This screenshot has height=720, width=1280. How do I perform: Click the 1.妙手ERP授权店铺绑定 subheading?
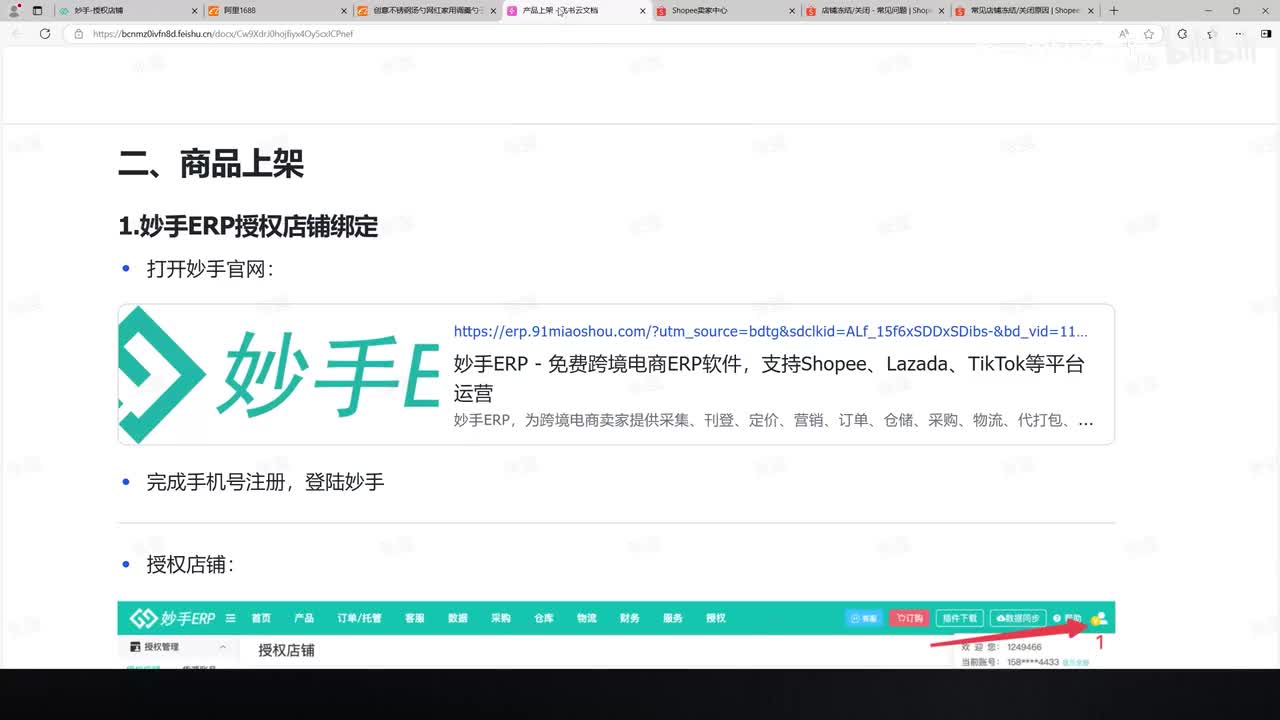click(x=248, y=226)
